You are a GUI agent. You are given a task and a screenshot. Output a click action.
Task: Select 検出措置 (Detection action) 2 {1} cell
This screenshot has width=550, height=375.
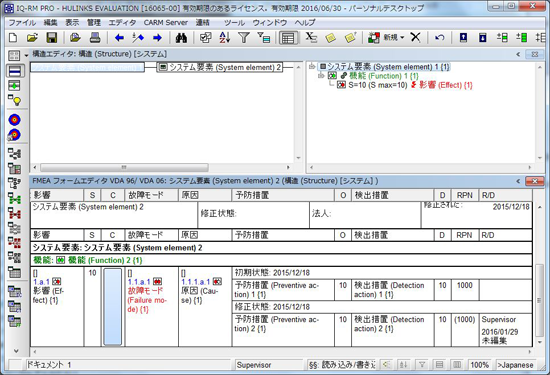pyautogui.click(x=393, y=330)
